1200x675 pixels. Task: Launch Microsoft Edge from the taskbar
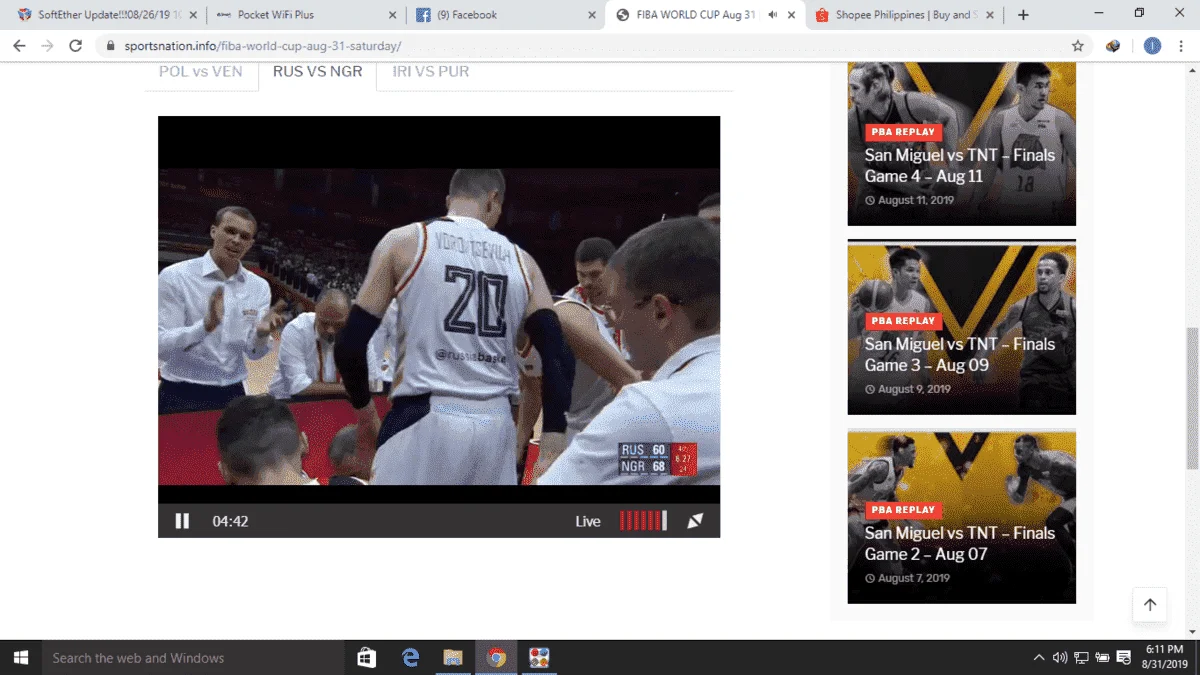point(410,658)
